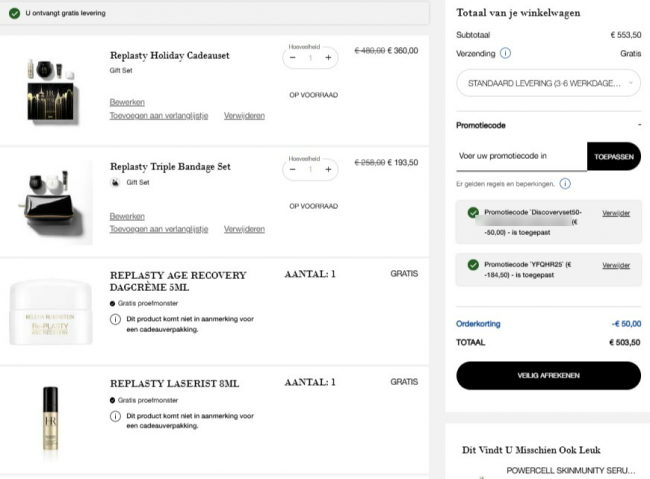
Task: Open the Replasty Triple Bandage Set thumbnail
Action: (x=54, y=203)
